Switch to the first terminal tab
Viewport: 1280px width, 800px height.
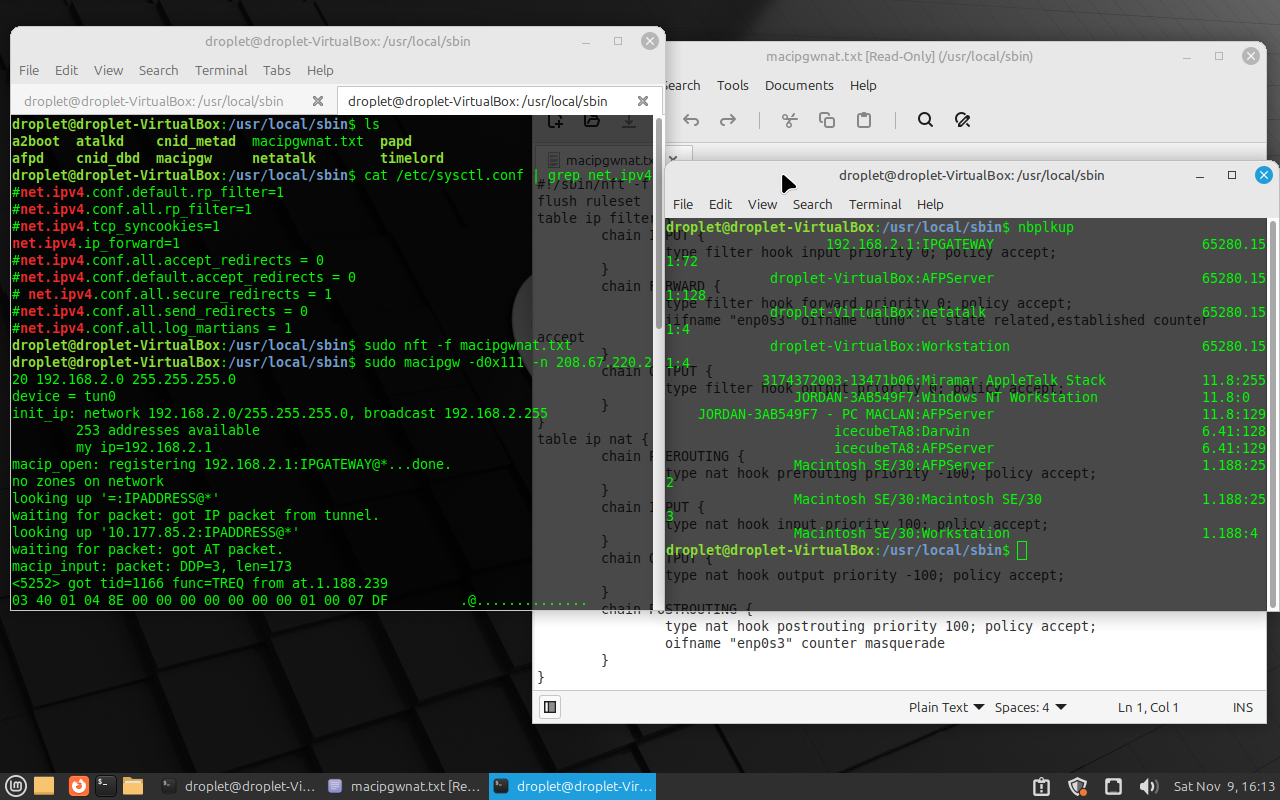click(x=154, y=101)
